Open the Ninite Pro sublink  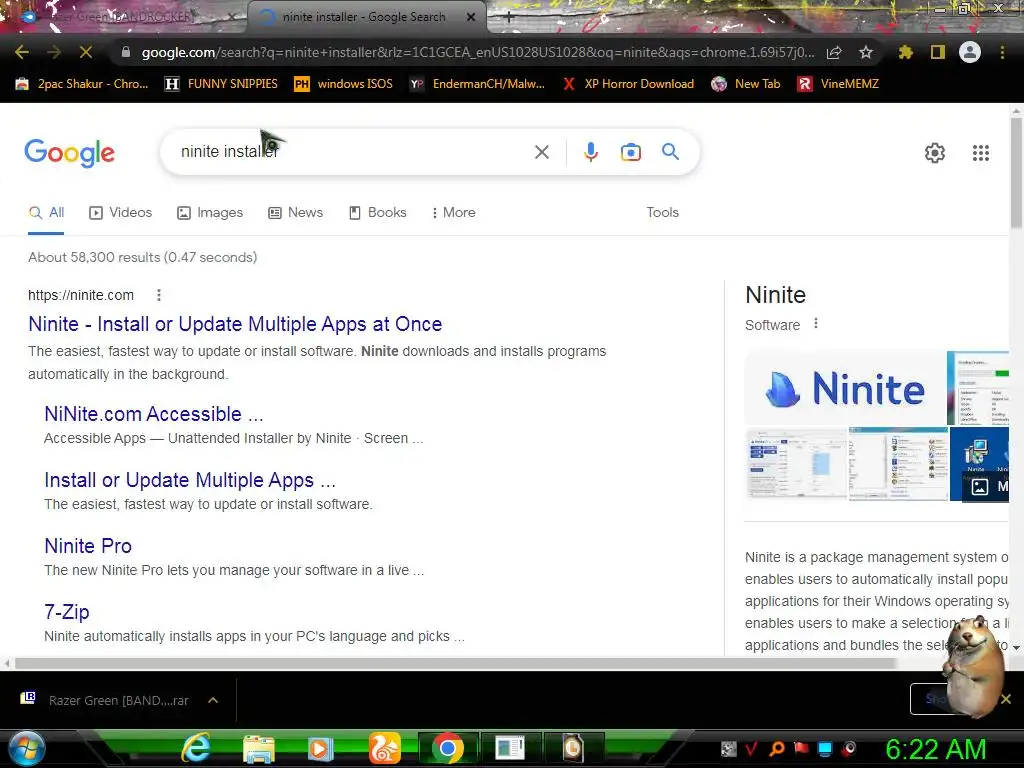88,546
